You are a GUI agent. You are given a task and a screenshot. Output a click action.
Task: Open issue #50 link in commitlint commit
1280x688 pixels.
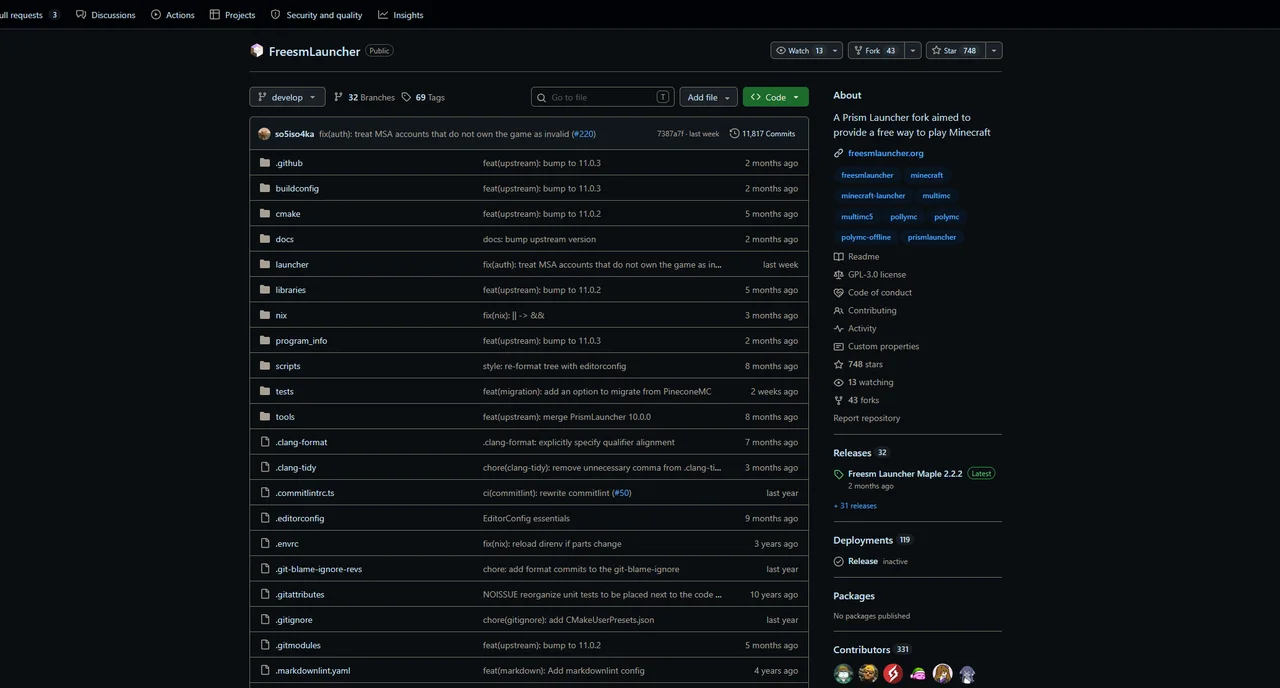(x=621, y=493)
